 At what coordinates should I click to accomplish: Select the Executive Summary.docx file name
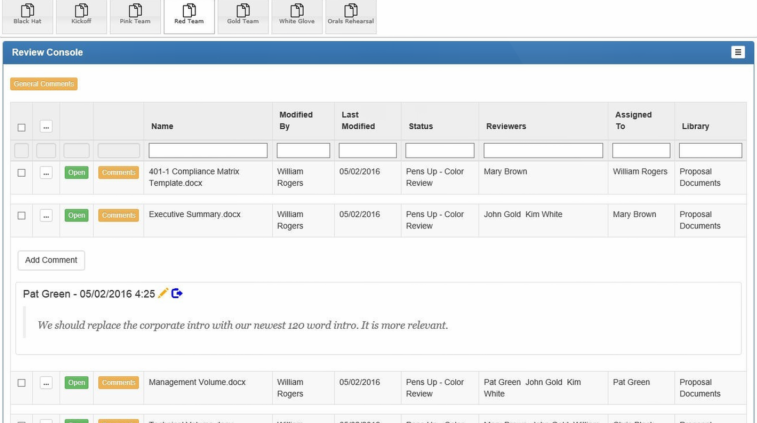click(x=195, y=214)
